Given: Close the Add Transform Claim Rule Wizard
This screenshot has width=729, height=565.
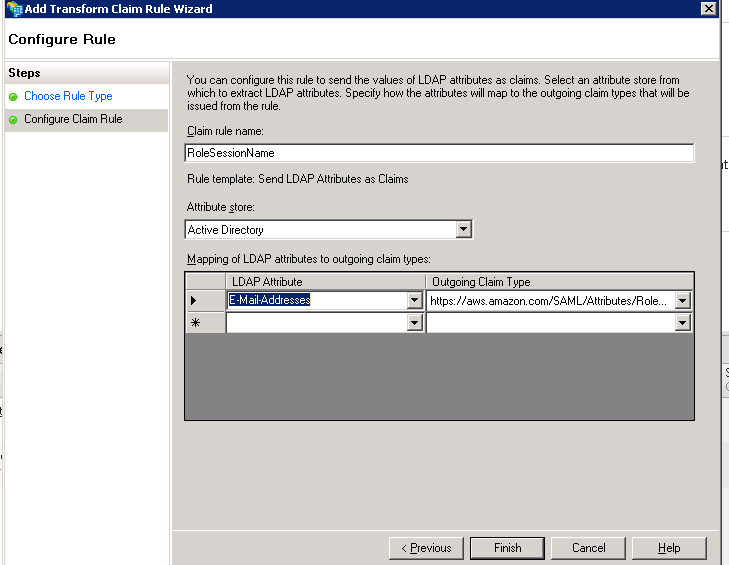Looking at the screenshot, I should click(708, 8).
